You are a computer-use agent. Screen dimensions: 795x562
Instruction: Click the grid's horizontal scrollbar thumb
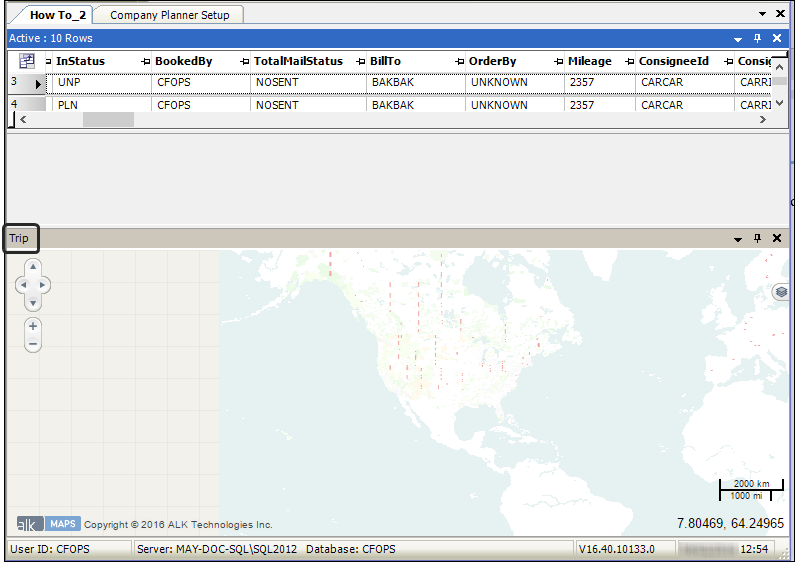tap(108, 119)
